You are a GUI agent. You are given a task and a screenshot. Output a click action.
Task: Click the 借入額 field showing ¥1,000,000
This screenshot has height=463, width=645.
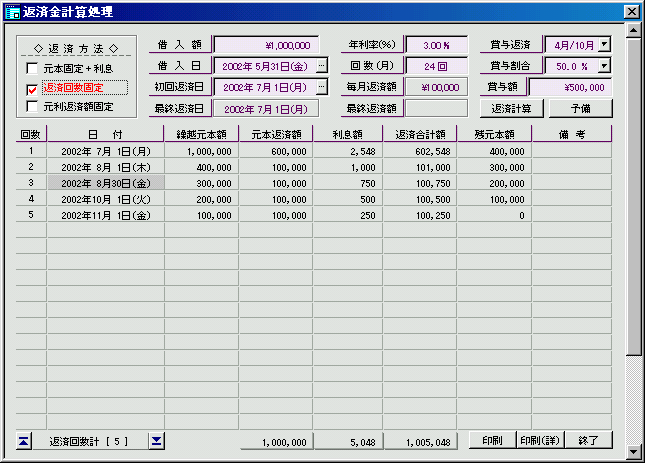[x=267, y=45]
